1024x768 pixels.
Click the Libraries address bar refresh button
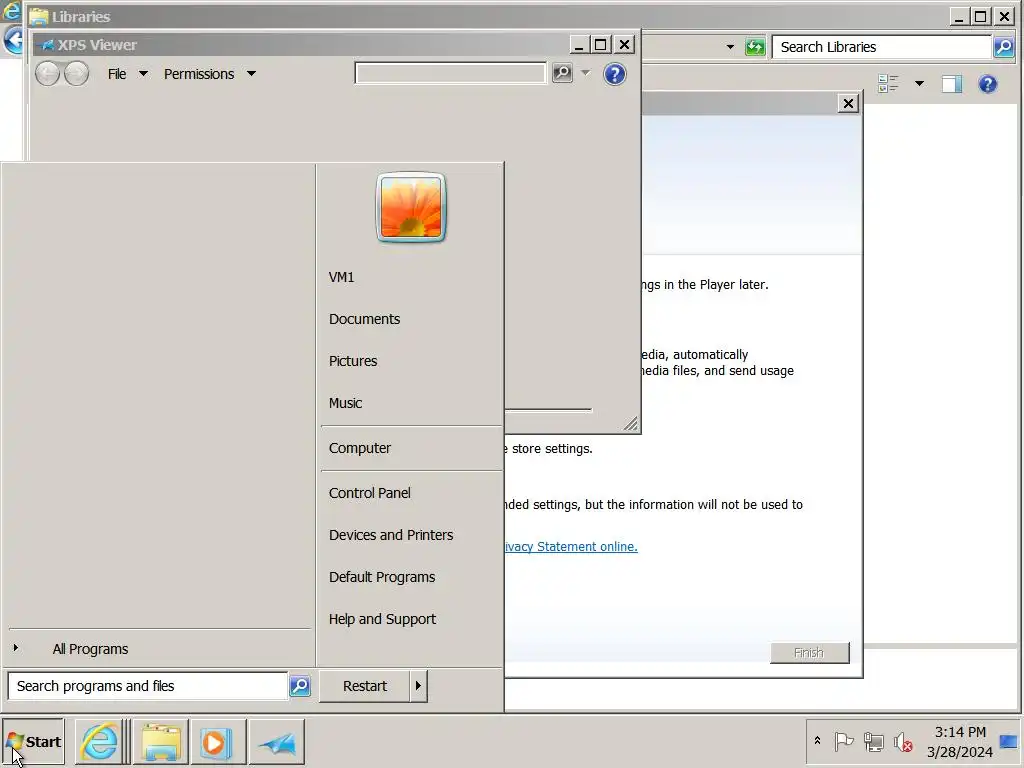(x=755, y=47)
